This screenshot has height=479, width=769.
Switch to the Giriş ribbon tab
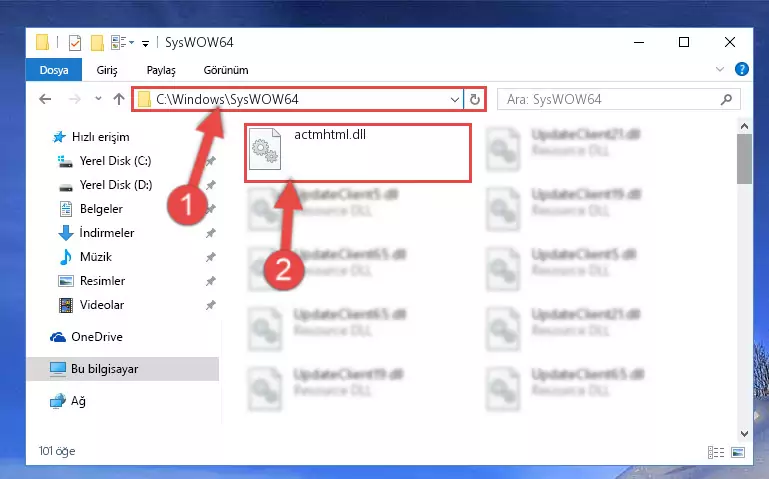coord(106,70)
